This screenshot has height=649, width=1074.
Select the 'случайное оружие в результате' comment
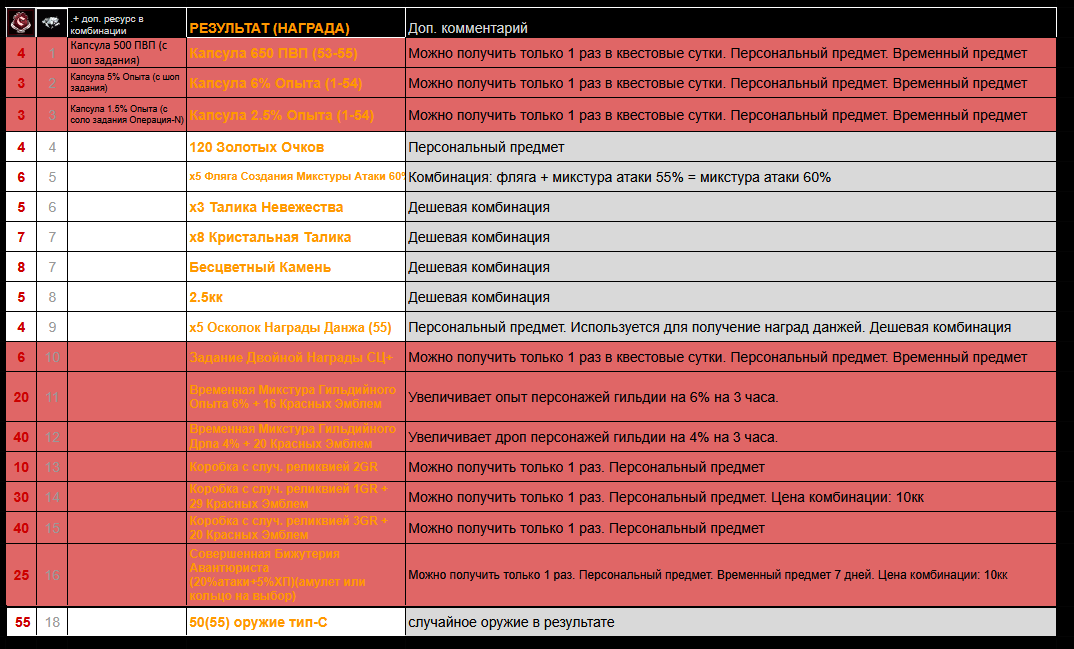point(511,622)
